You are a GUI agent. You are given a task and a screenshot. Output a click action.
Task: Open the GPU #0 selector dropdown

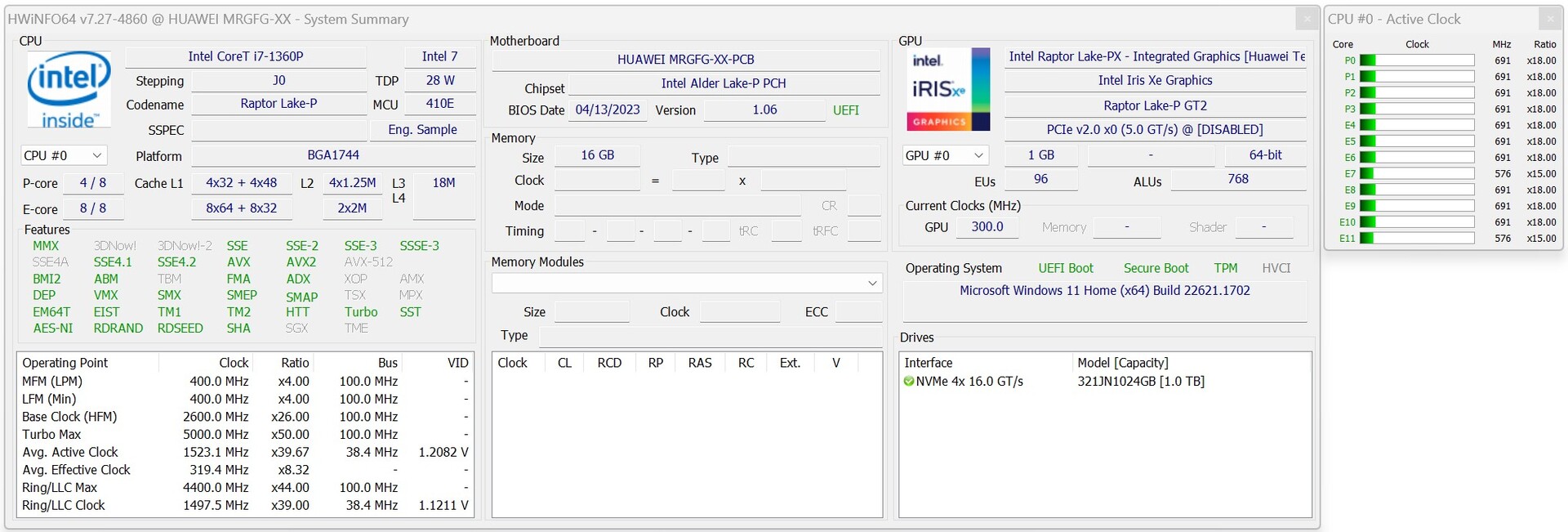945,155
